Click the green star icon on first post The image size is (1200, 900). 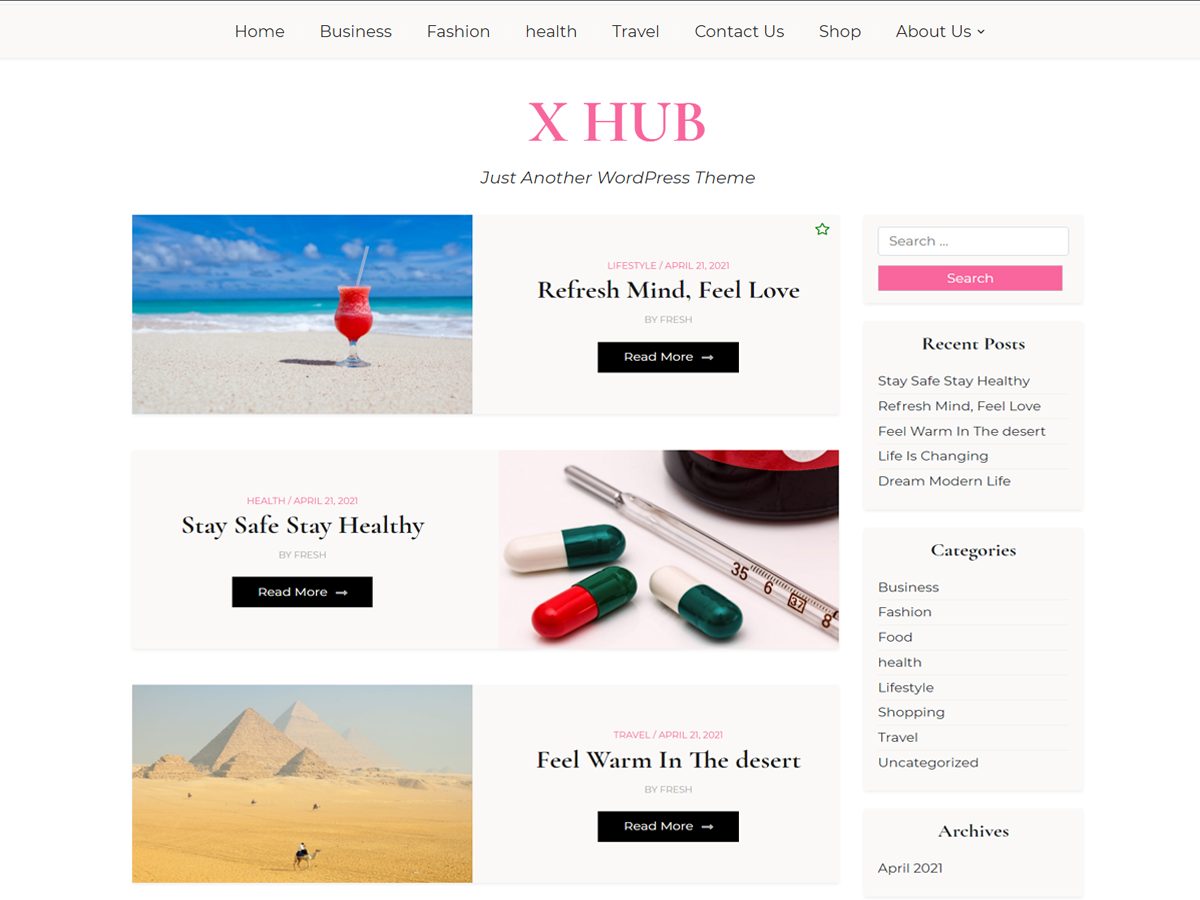(x=822, y=229)
